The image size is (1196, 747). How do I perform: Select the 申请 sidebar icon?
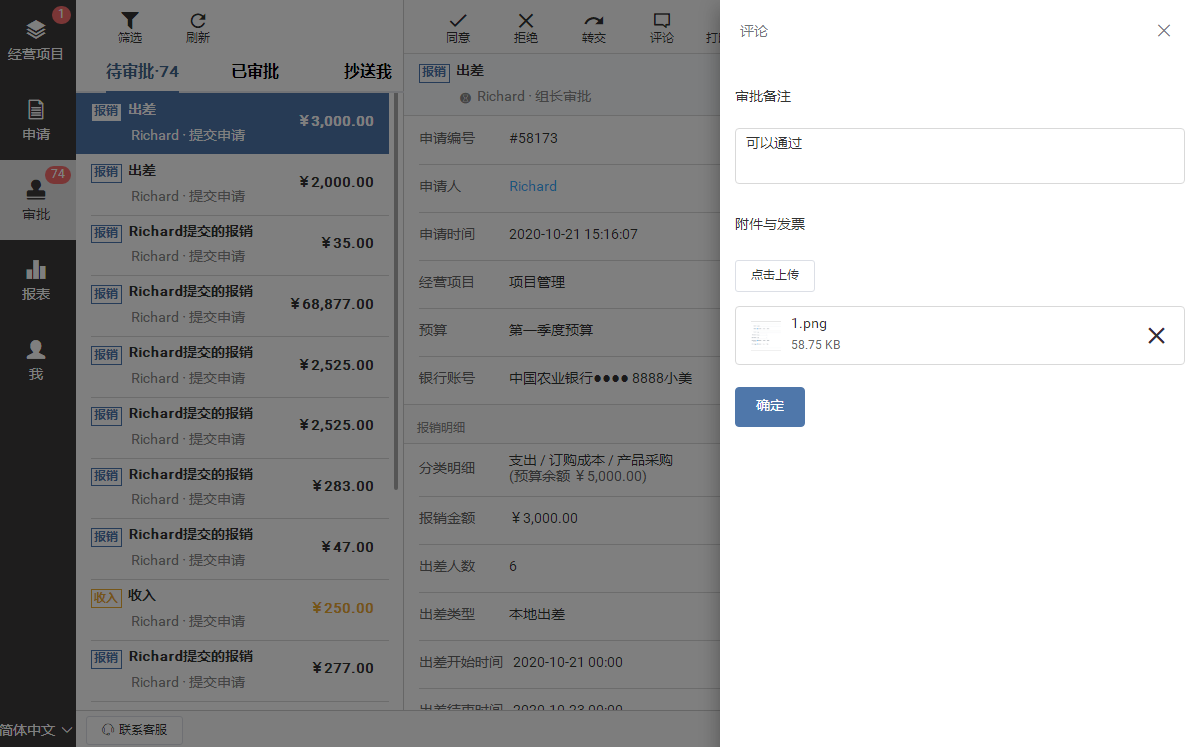(x=37, y=120)
